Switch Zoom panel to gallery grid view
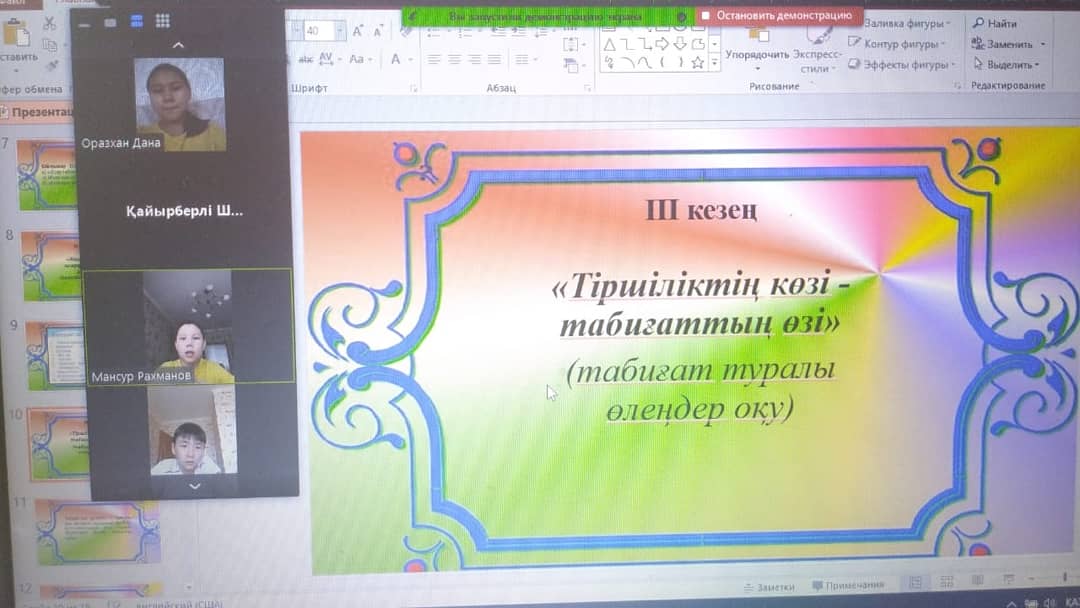The width and height of the screenshot is (1080, 608). coord(162,21)
